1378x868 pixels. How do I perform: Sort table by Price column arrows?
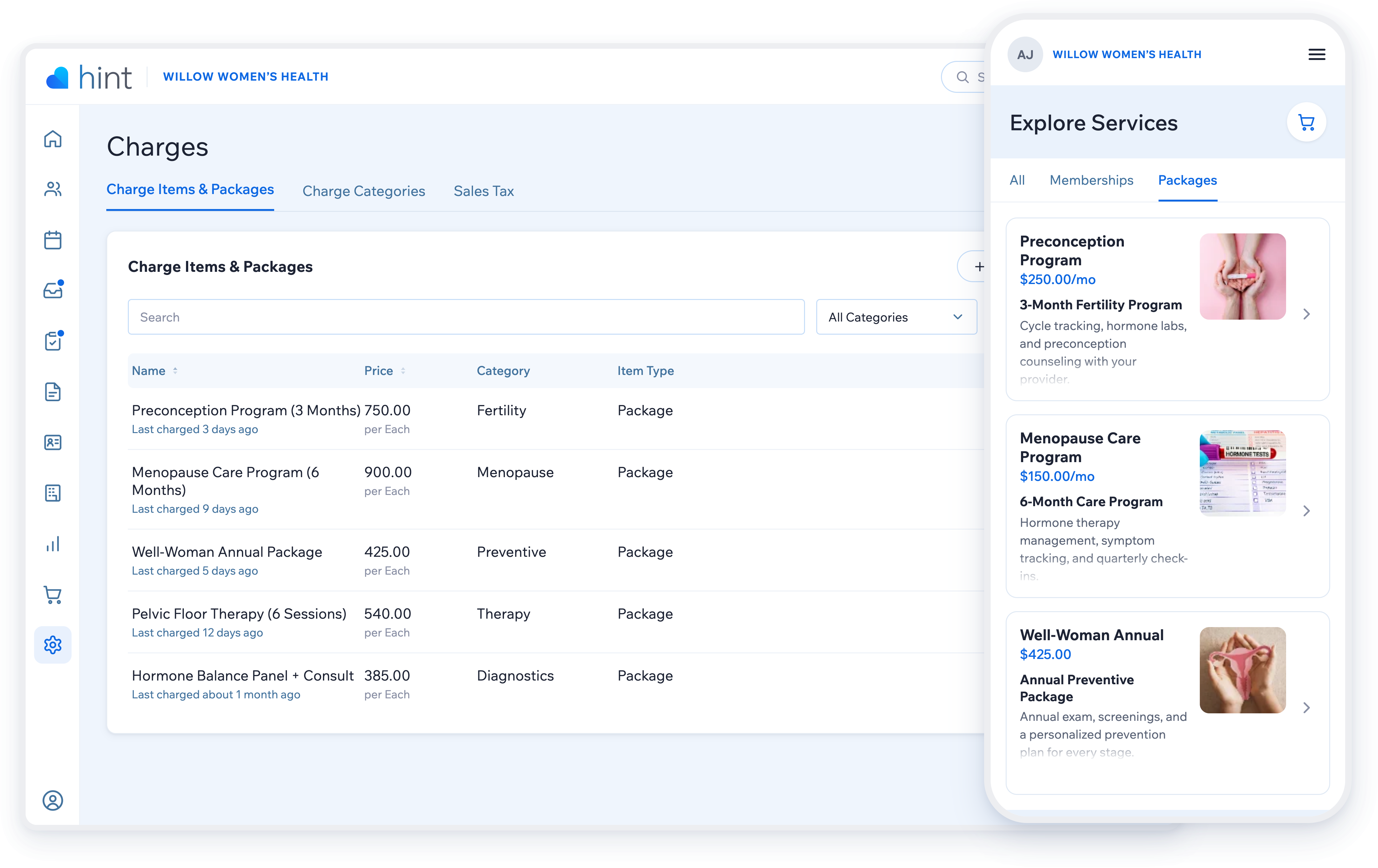point(403,371)
